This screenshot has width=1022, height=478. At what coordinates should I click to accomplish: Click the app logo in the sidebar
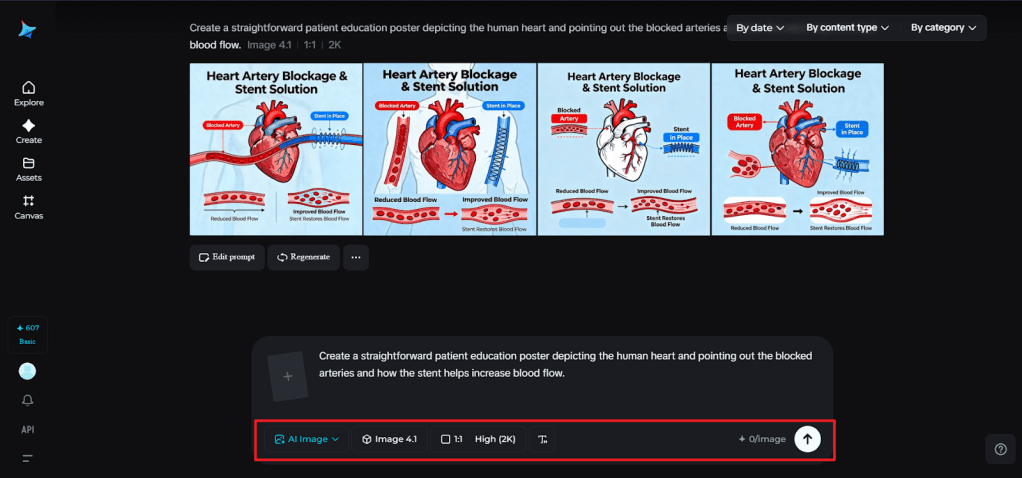(27, 30)
